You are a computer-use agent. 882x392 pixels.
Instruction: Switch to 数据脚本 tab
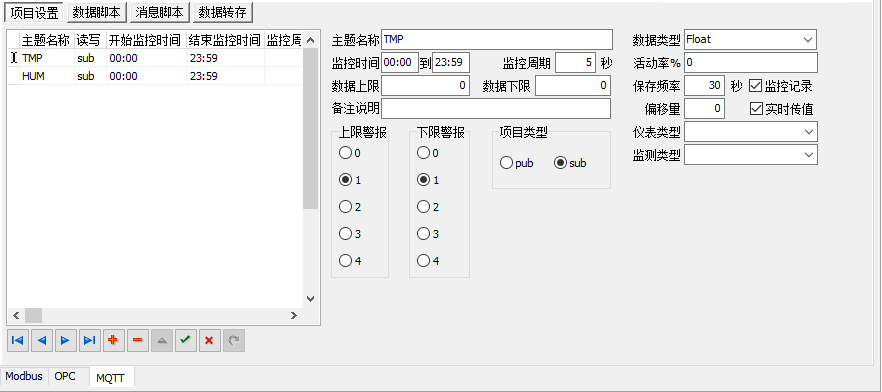point(96,12)
